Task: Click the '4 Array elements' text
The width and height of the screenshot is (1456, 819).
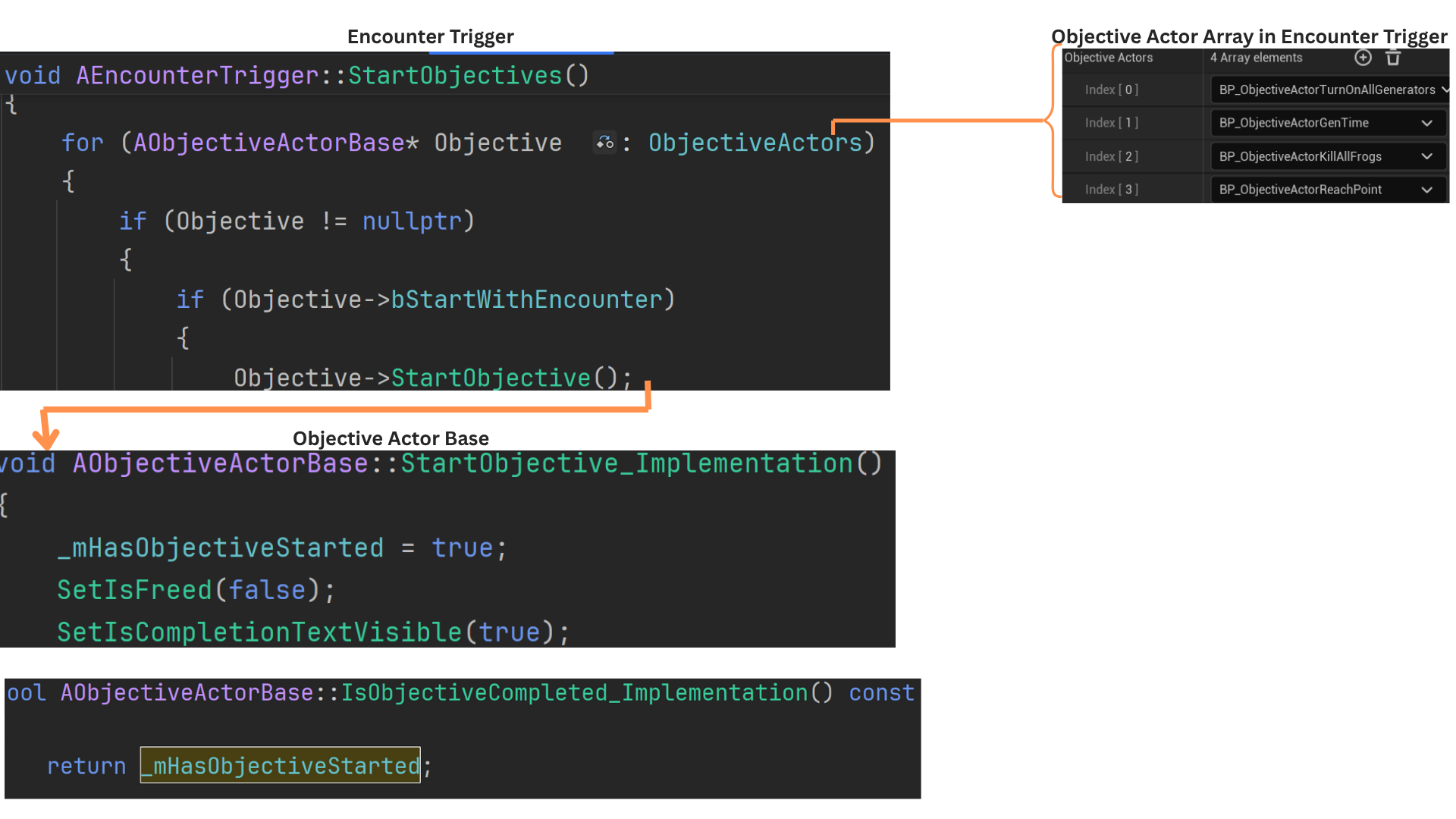Action: [1256, 58]
